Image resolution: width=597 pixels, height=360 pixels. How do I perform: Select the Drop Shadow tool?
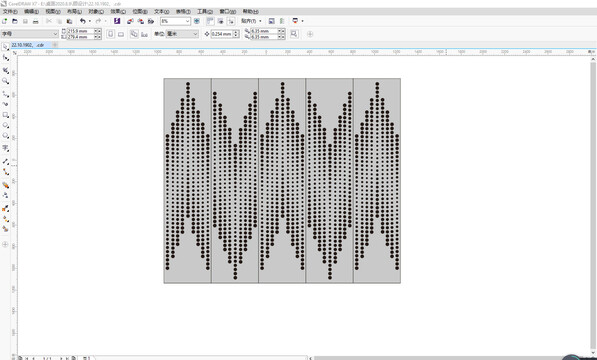pos(5,185)
